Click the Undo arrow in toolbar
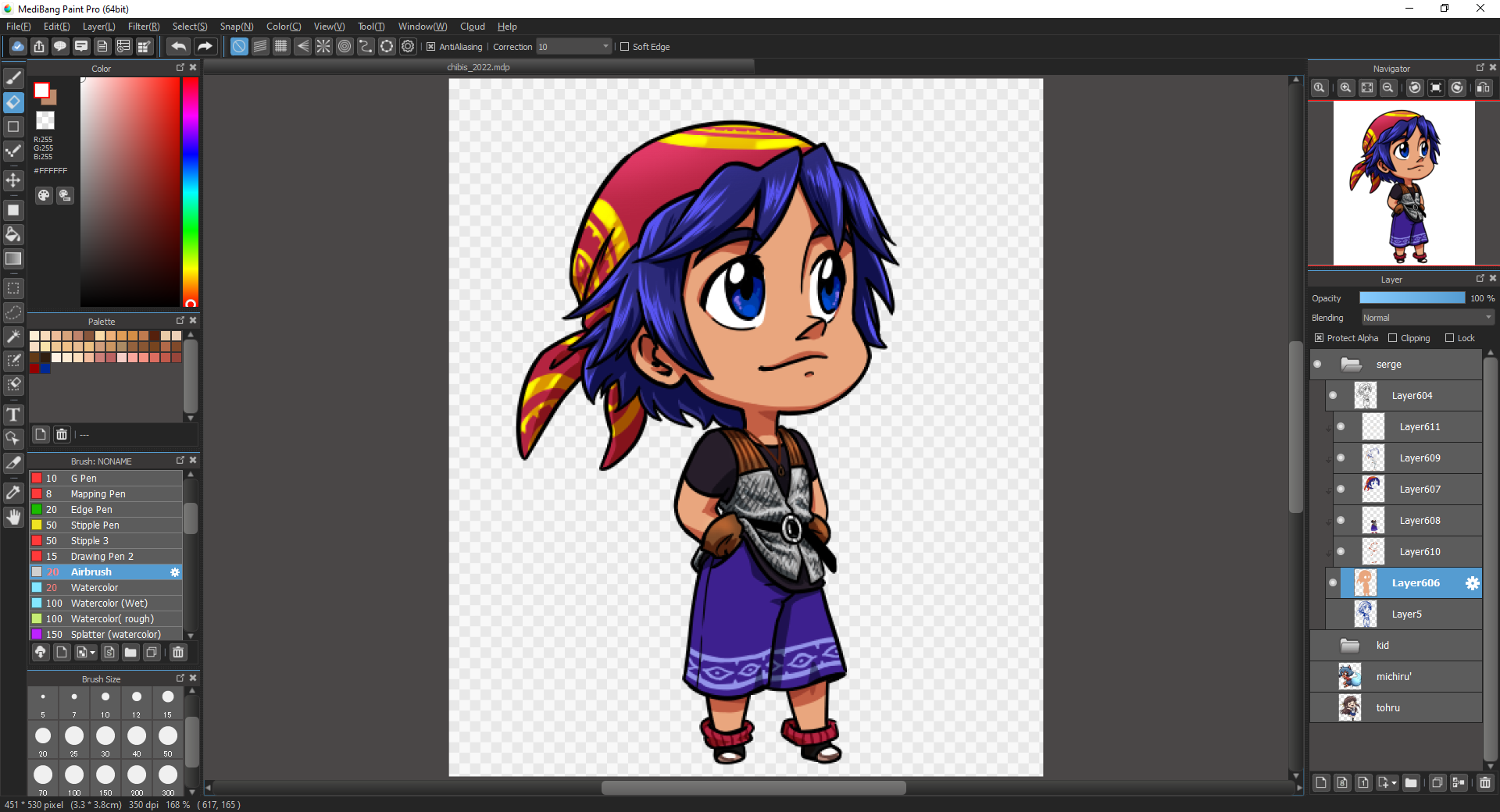The image size is (1500, 812). [178, 47]
